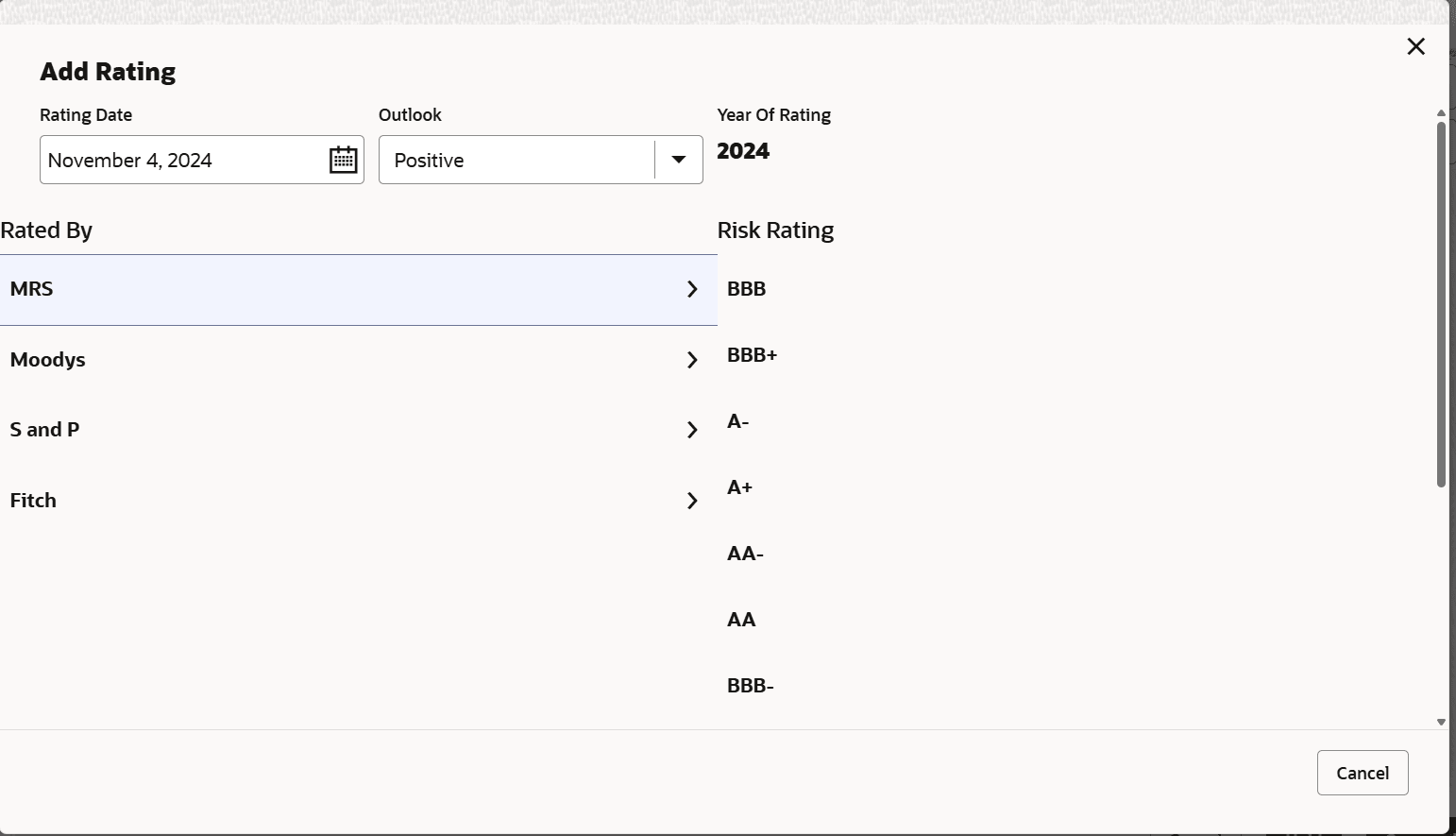
Task: Click the Rating Date input field
Action: (179, 160)
